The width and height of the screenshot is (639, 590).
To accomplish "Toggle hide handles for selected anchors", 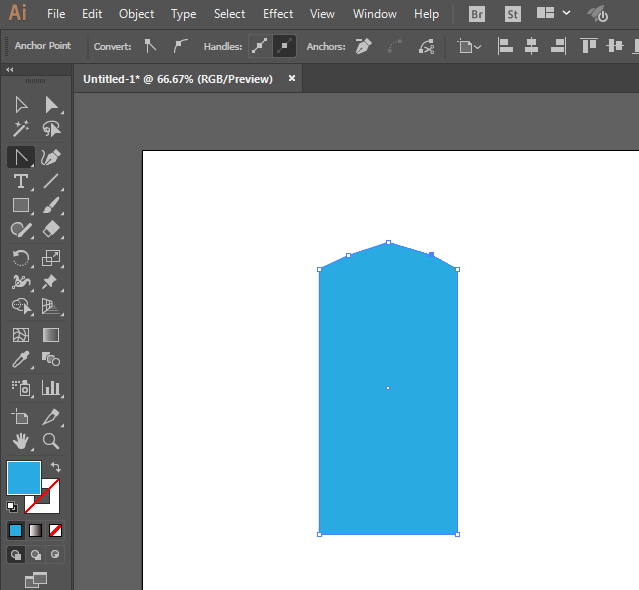I will pyautogui.click(x=284, y=46).
